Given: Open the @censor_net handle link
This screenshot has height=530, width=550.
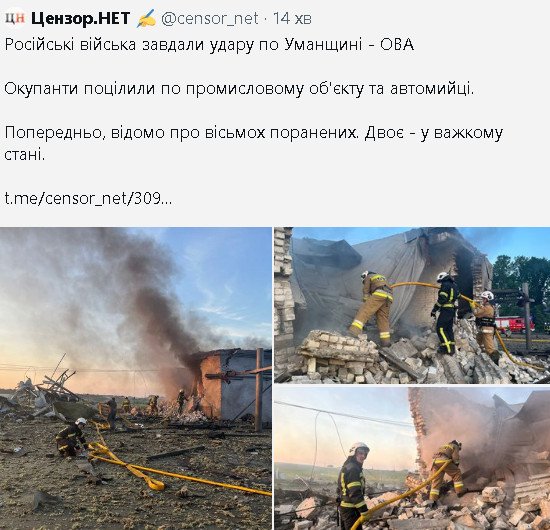Looking at the screenshot, I should pos(210,19).
